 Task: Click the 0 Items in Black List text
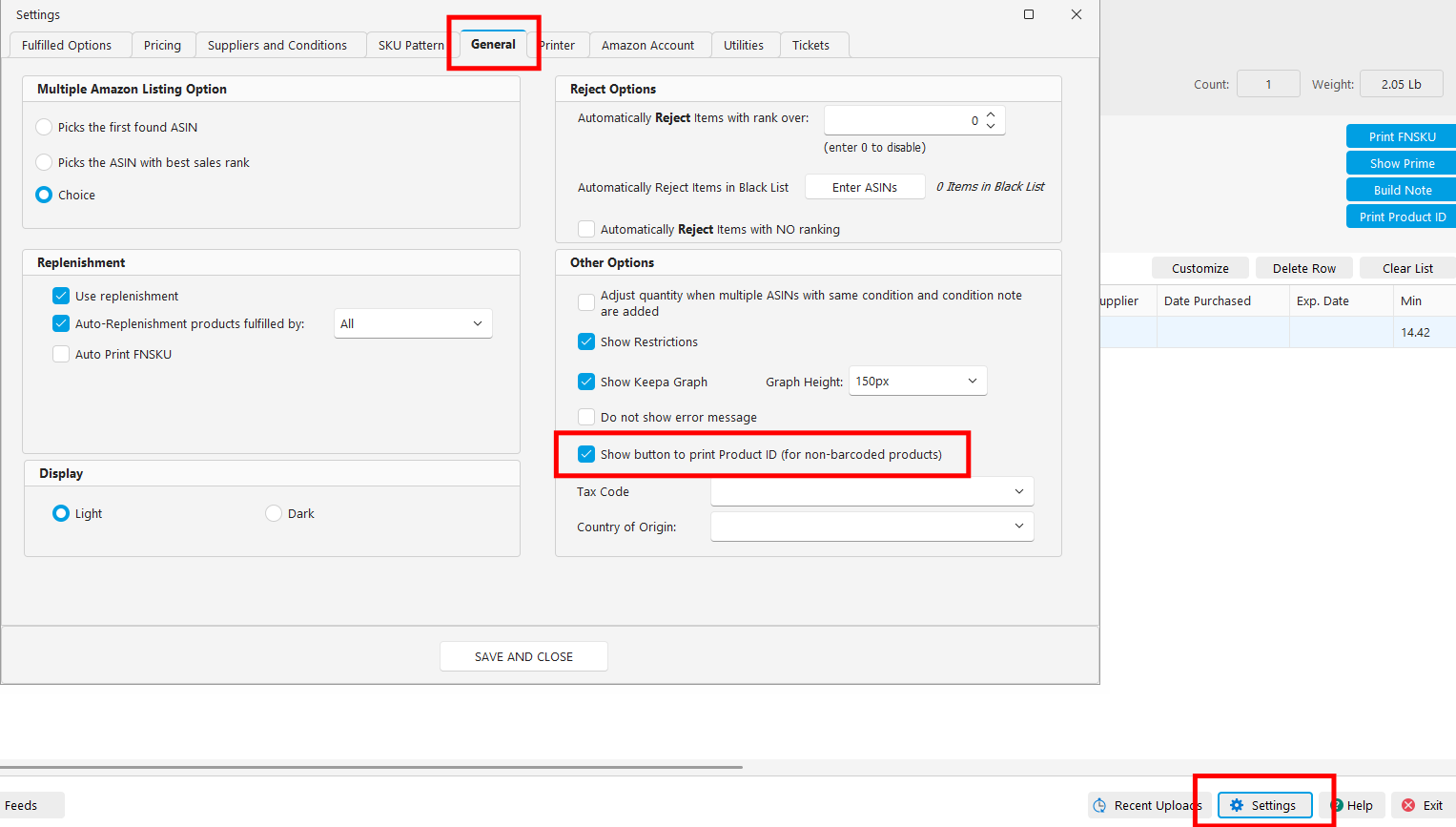click(x=990, y=187)
